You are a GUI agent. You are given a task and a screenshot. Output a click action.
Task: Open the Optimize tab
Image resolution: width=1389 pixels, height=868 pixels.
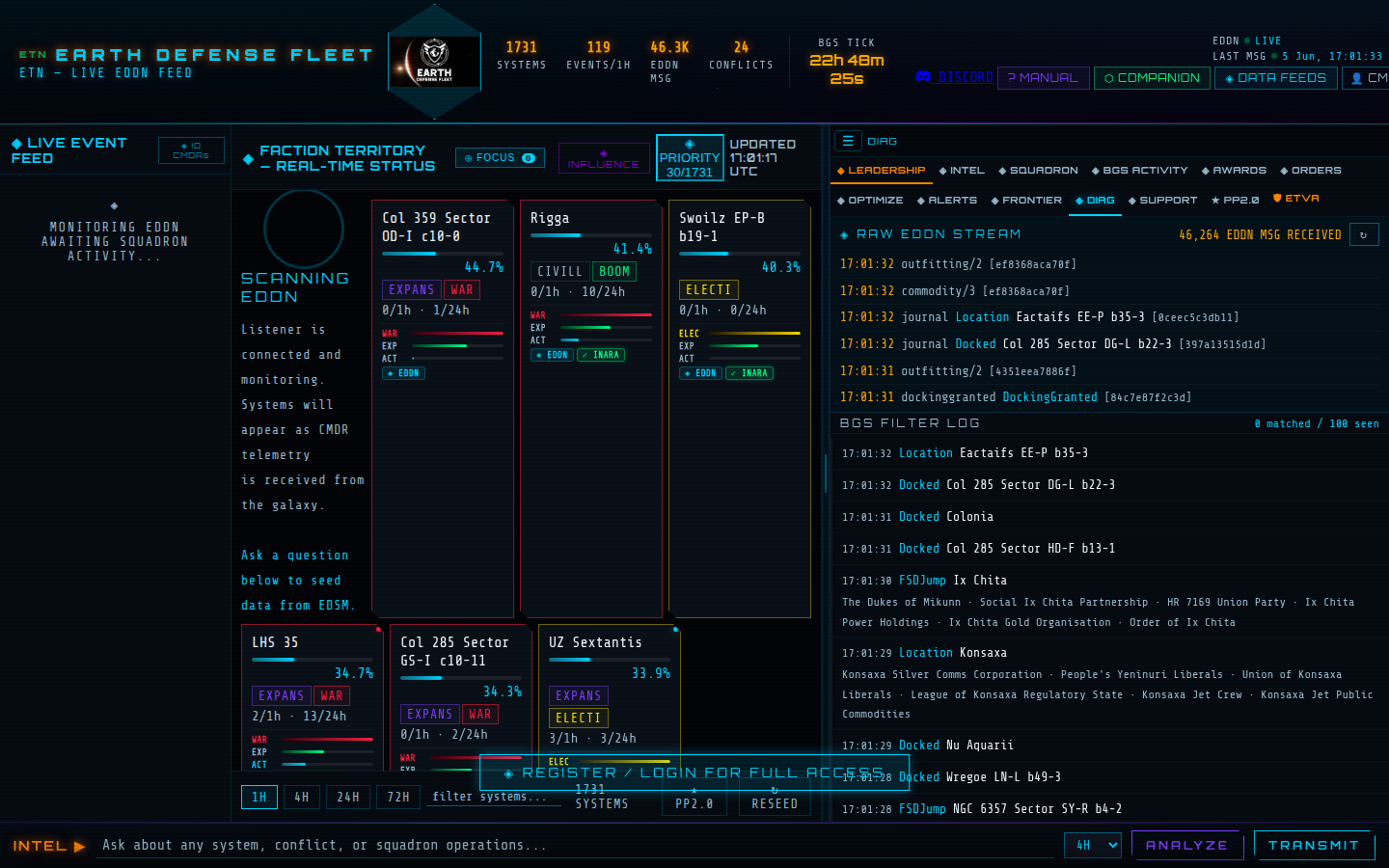tap(870, 201)
